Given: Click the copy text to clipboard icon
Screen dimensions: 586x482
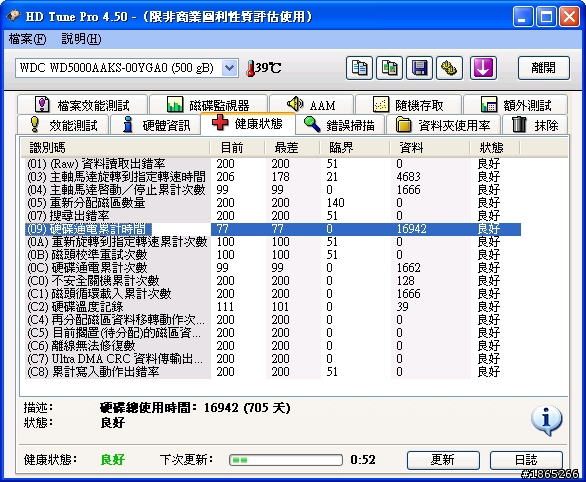Looking at the screenshot, I should [359, 68].
